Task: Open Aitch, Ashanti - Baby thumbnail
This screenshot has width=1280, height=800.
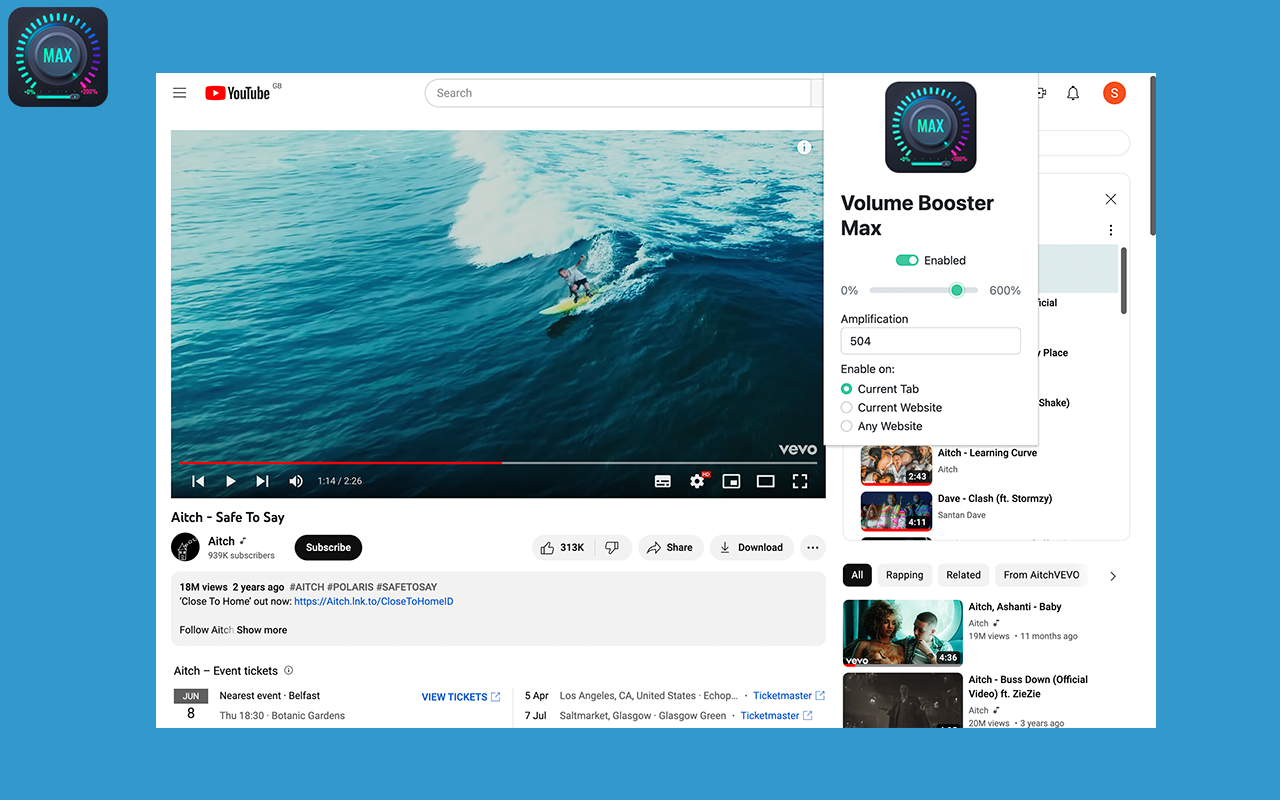Action: click(903, 633)
